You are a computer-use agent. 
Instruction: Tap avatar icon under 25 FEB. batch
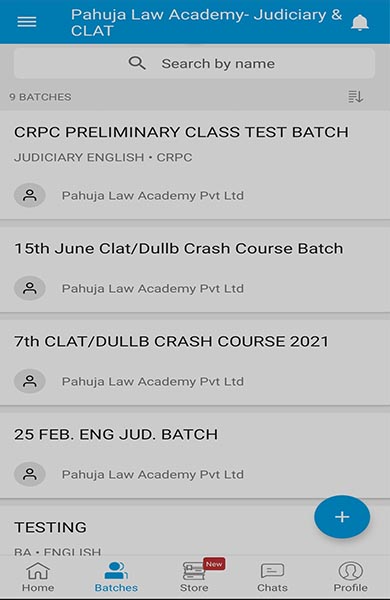click(x=30, y=474)
